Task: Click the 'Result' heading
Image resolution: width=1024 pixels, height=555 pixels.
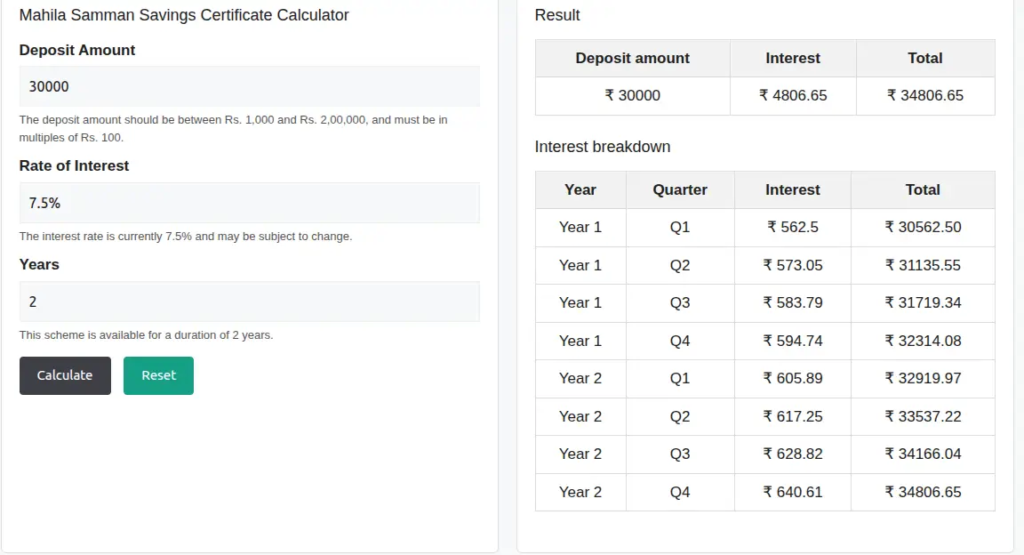Action: (x=557, y=15)
